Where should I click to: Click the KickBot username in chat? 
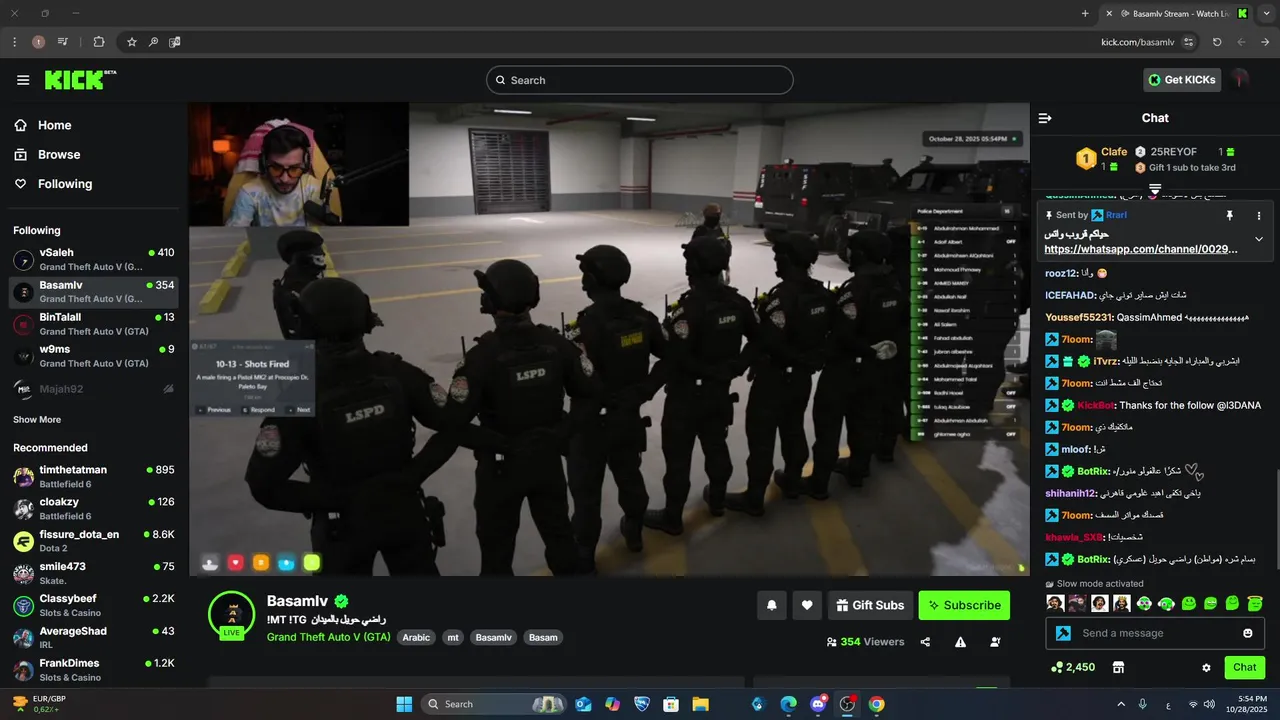coord(1096,405)
